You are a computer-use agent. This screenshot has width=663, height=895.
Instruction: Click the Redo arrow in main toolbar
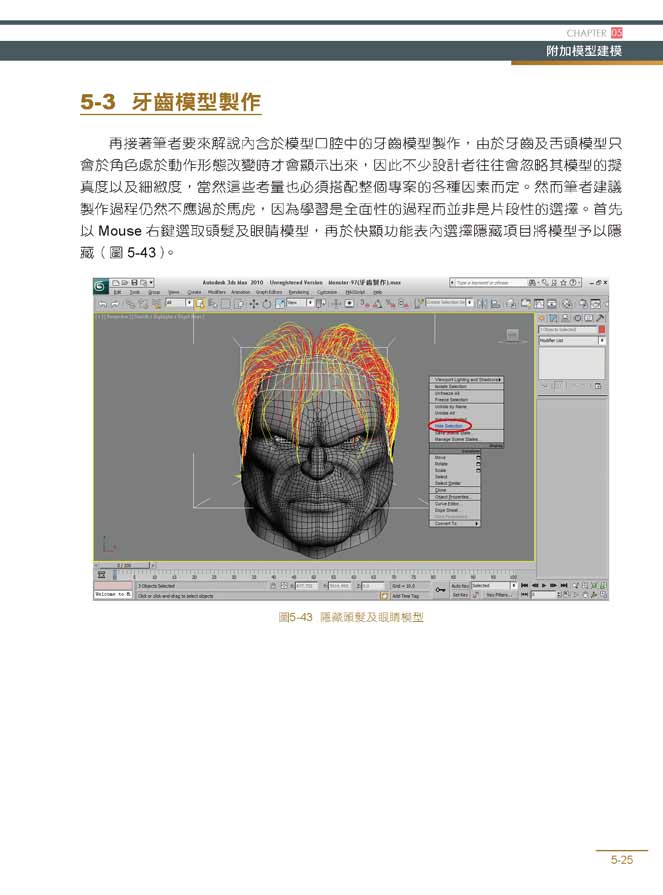[x=115, y=304]
